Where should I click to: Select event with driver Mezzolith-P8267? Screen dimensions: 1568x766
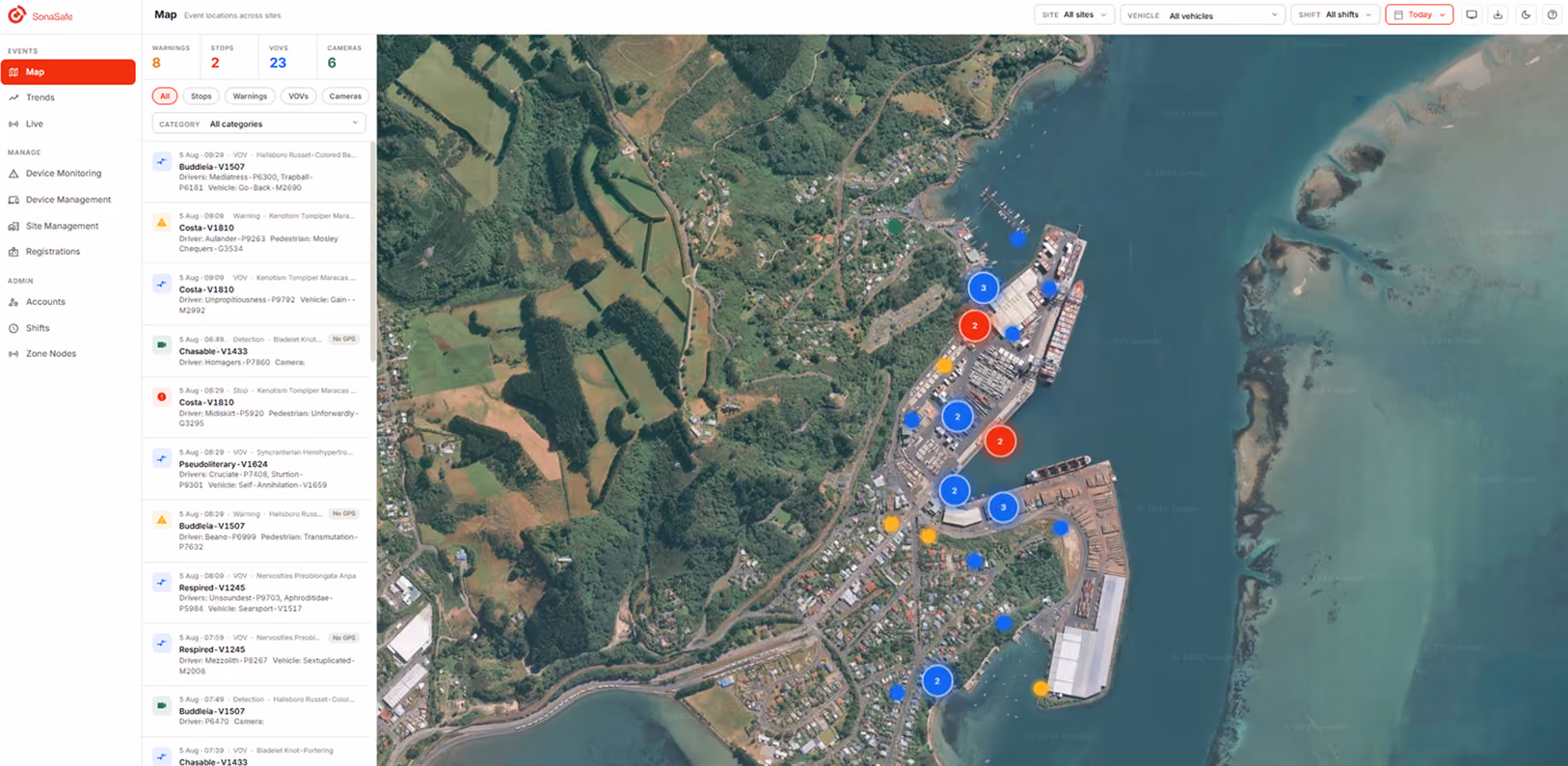tap(257, 654)
